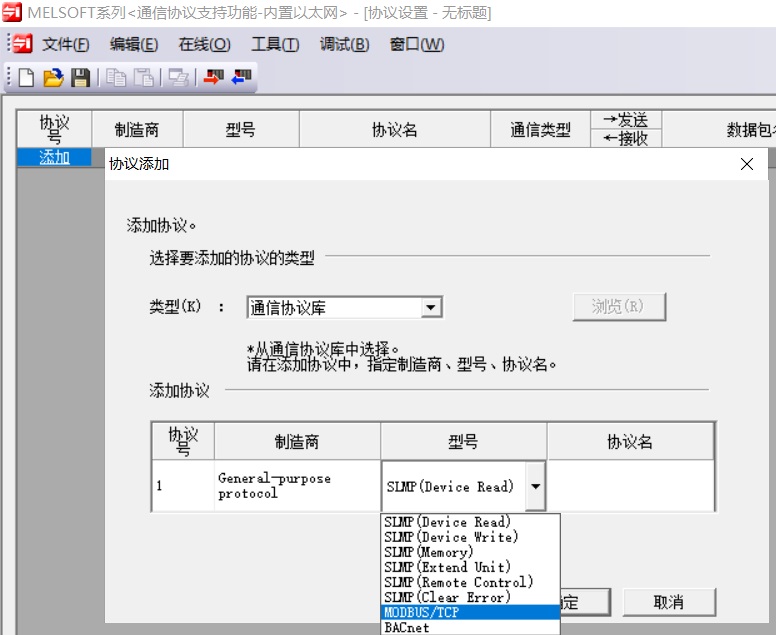
Task: Click the MELSOFT app icon in menu bar
Action: (x=22, y=44)
